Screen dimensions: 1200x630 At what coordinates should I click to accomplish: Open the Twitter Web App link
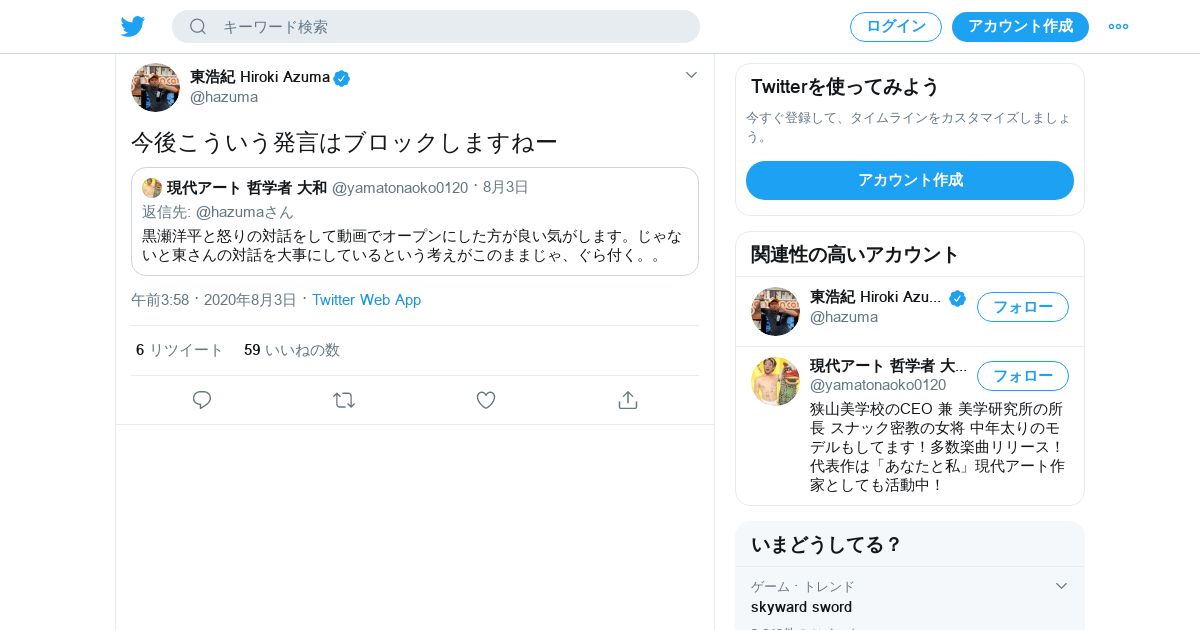pos(366,300)
